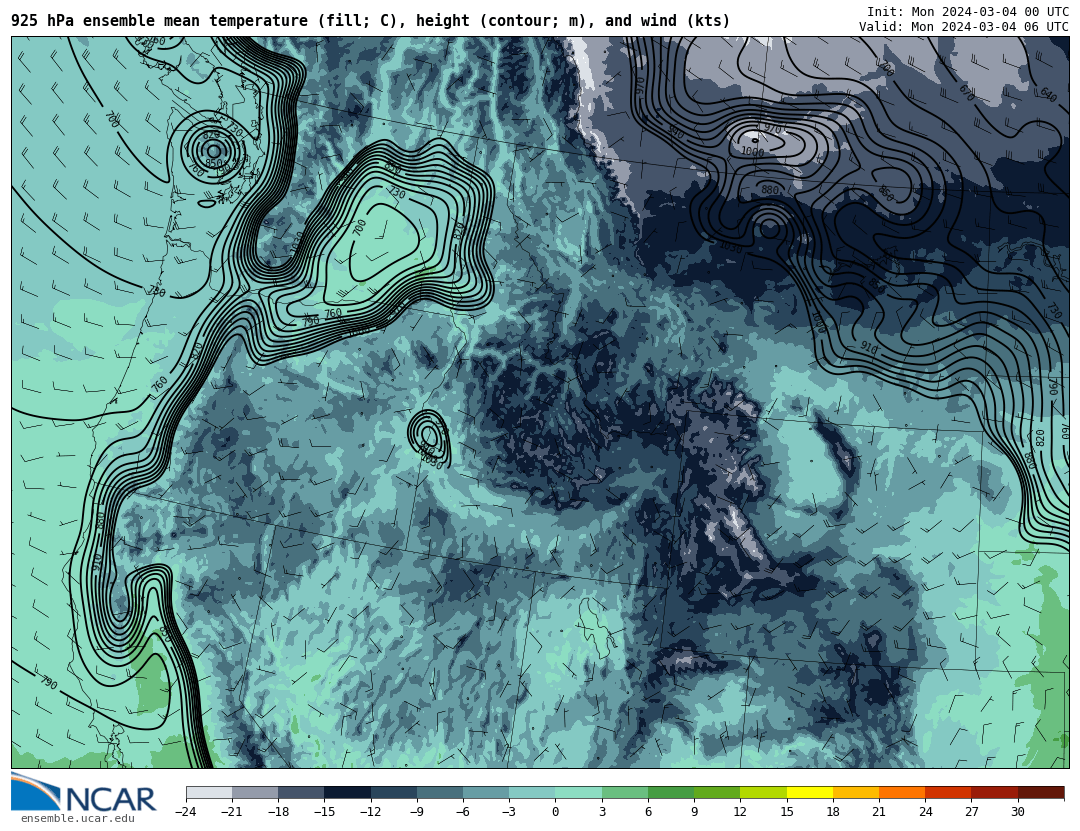This screenshot has width=1080, height=831.
Task: Click the 9 colorbar tick label
Action: click(x=694, y=812)
